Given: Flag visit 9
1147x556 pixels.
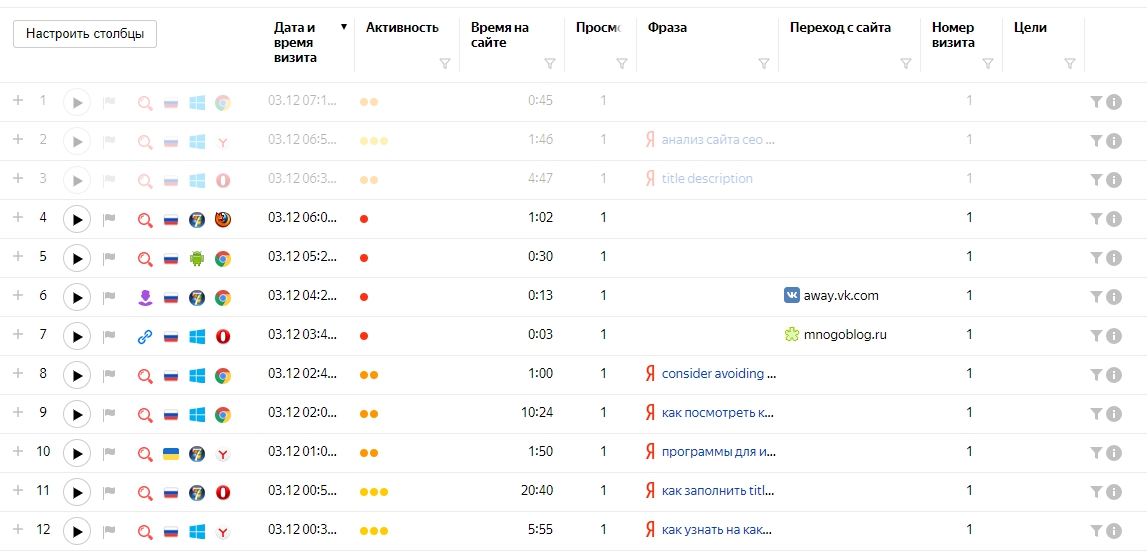Looking at the screenshot, I should point(109,414).
